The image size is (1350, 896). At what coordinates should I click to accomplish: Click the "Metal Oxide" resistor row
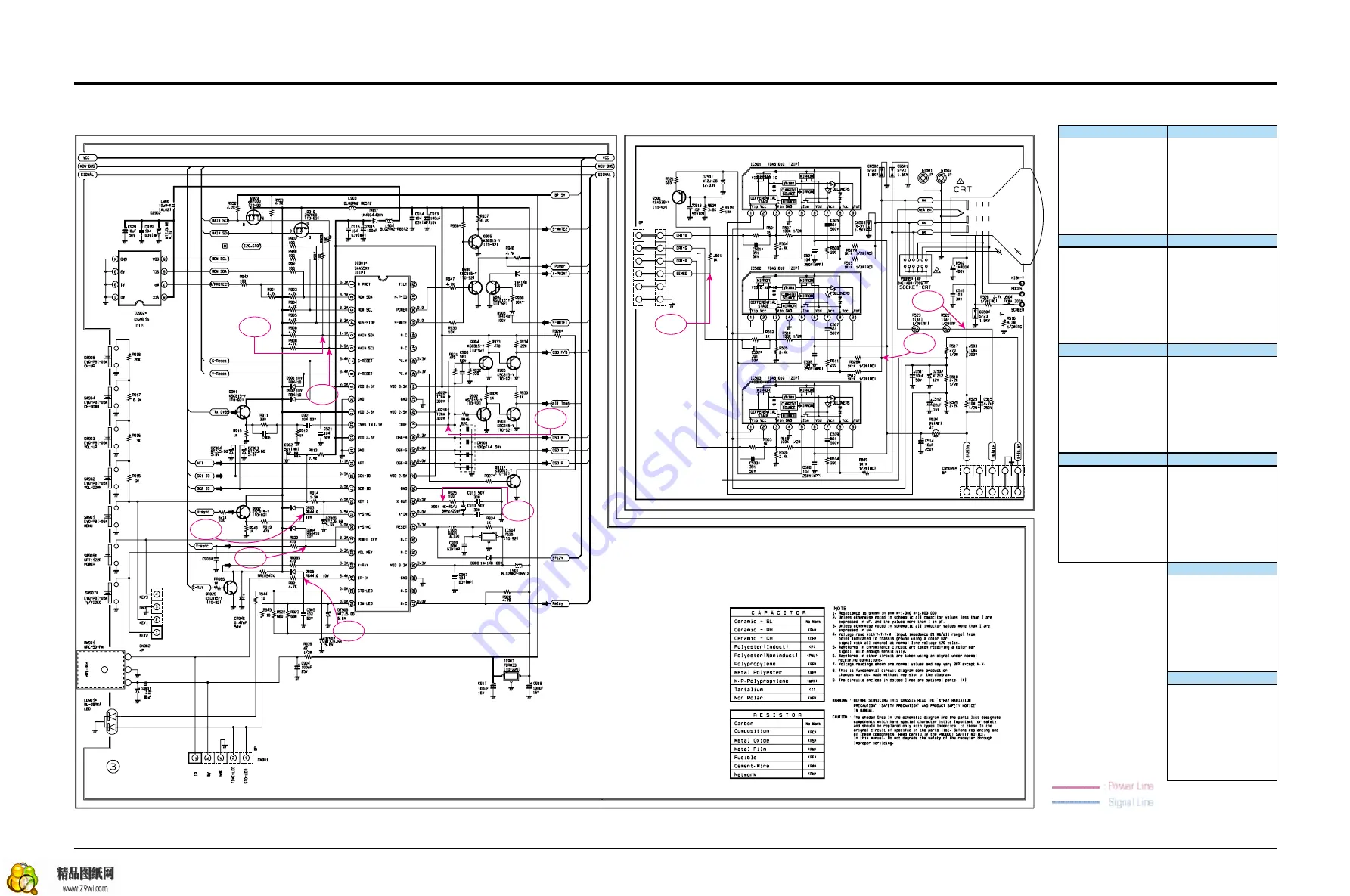(x=777, y=740)
